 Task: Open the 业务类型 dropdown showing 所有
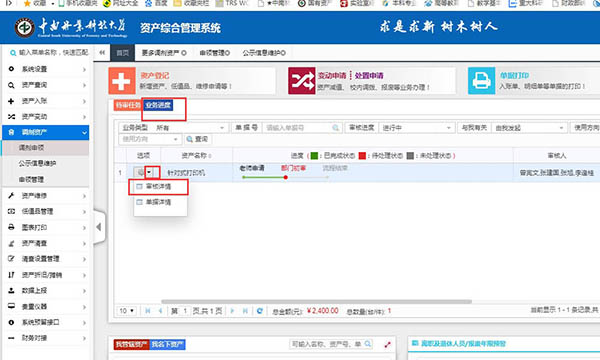pos(191,128)
